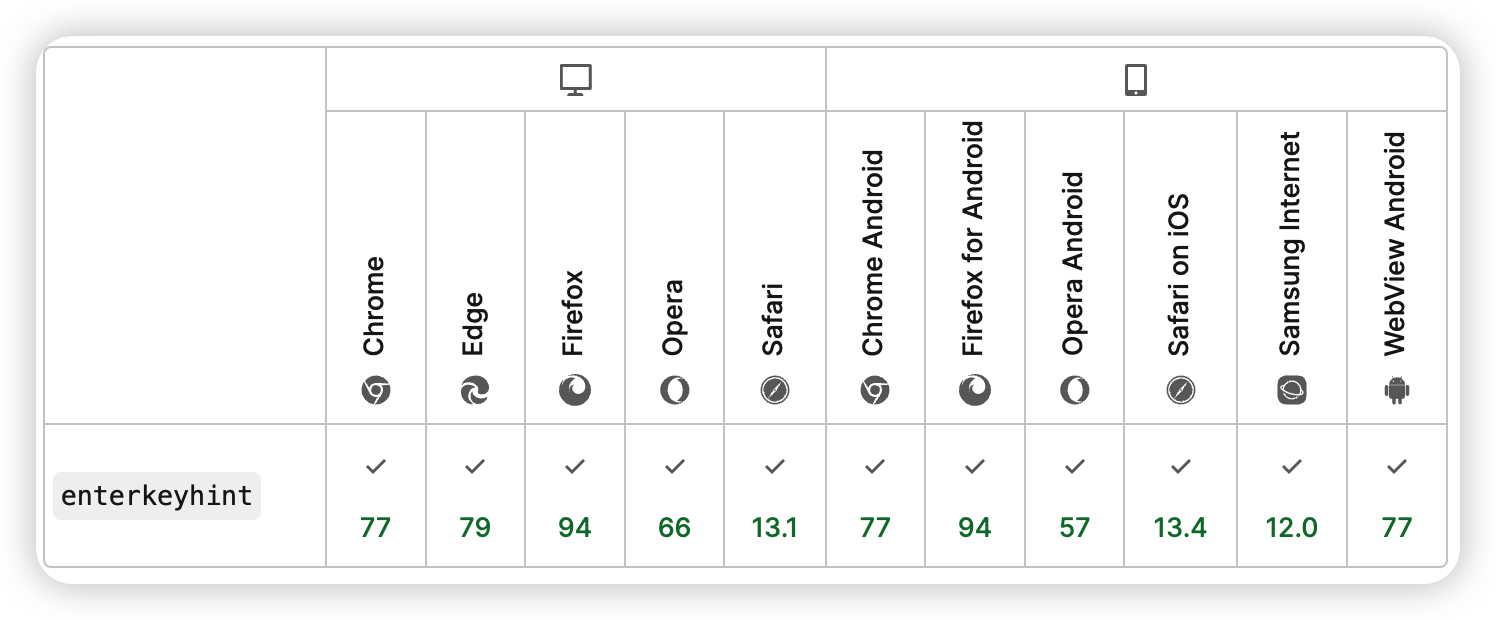
Task: Click the Samsung Internet logo
Action: coord(1292,391)
